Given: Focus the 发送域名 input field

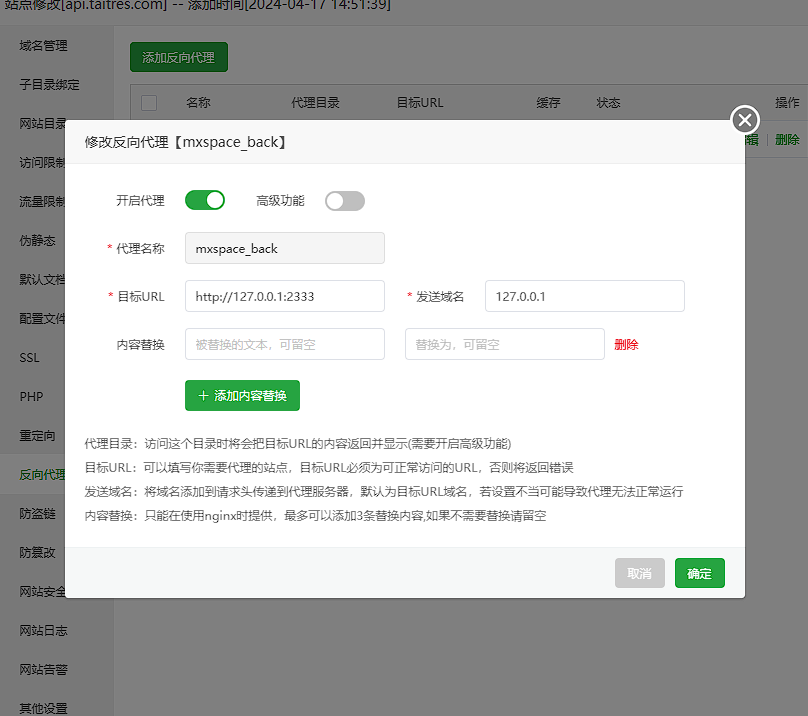Looking at the screenshot, I should click(x=584, y=296).
